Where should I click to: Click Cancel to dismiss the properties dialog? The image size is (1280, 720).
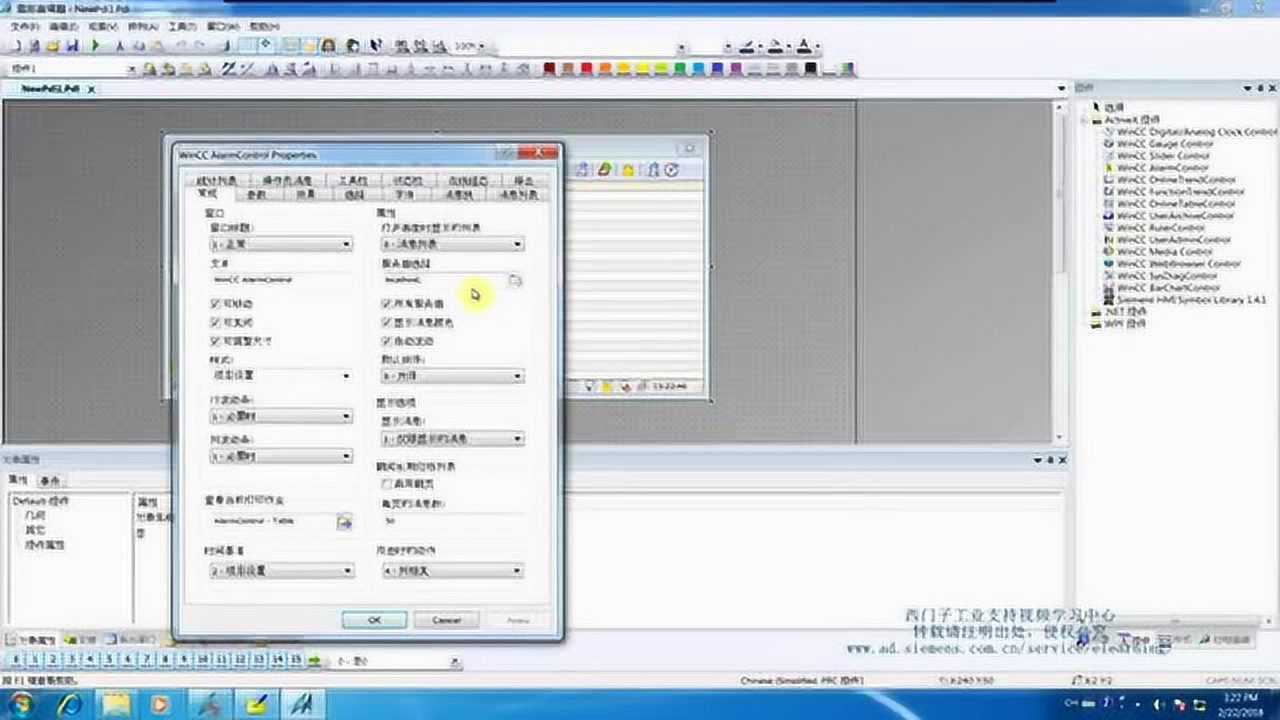click(446, 619)
